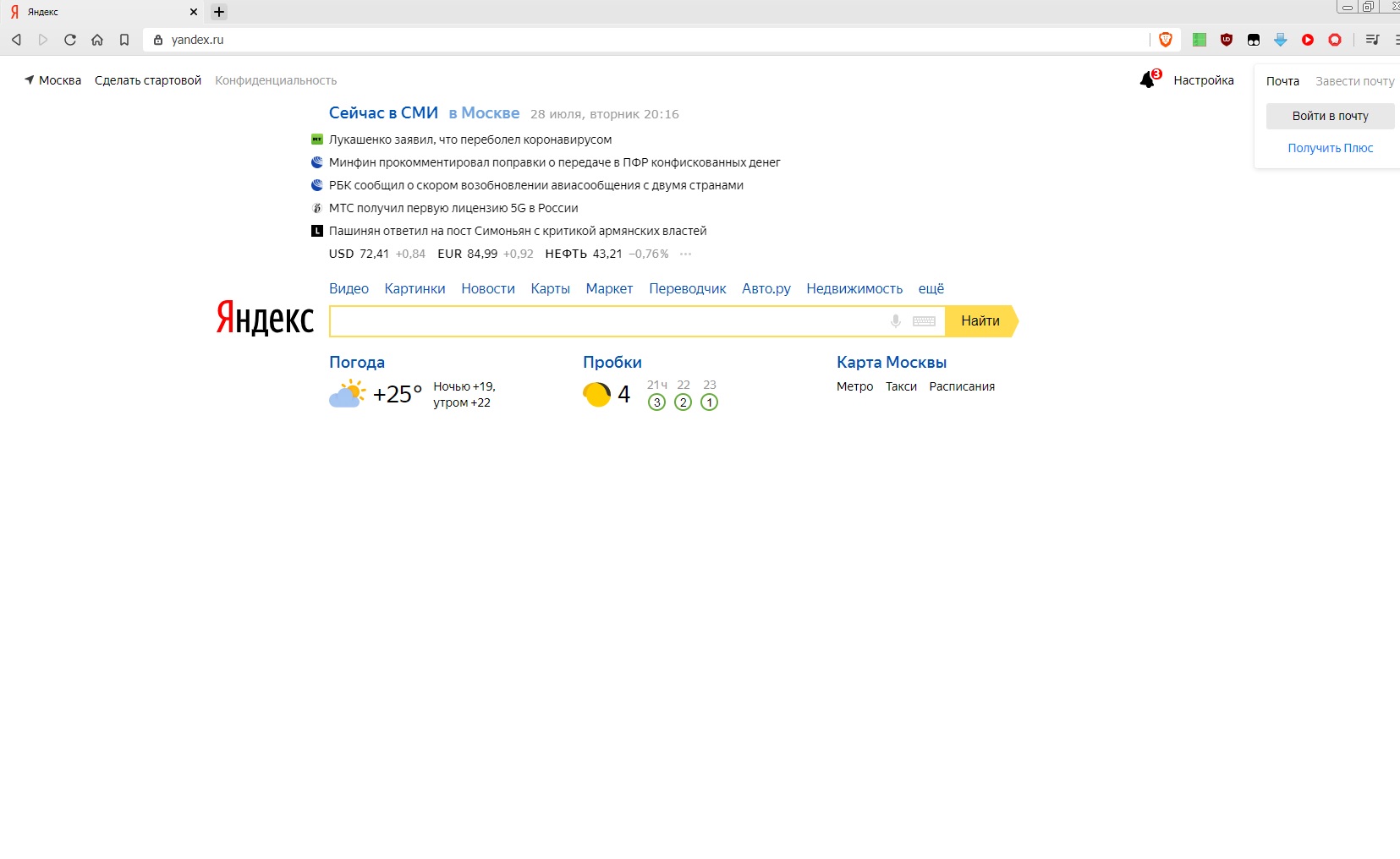Open the browser home page icon
The height and width of the screenshot is (859, 1400).
[97, 40]
